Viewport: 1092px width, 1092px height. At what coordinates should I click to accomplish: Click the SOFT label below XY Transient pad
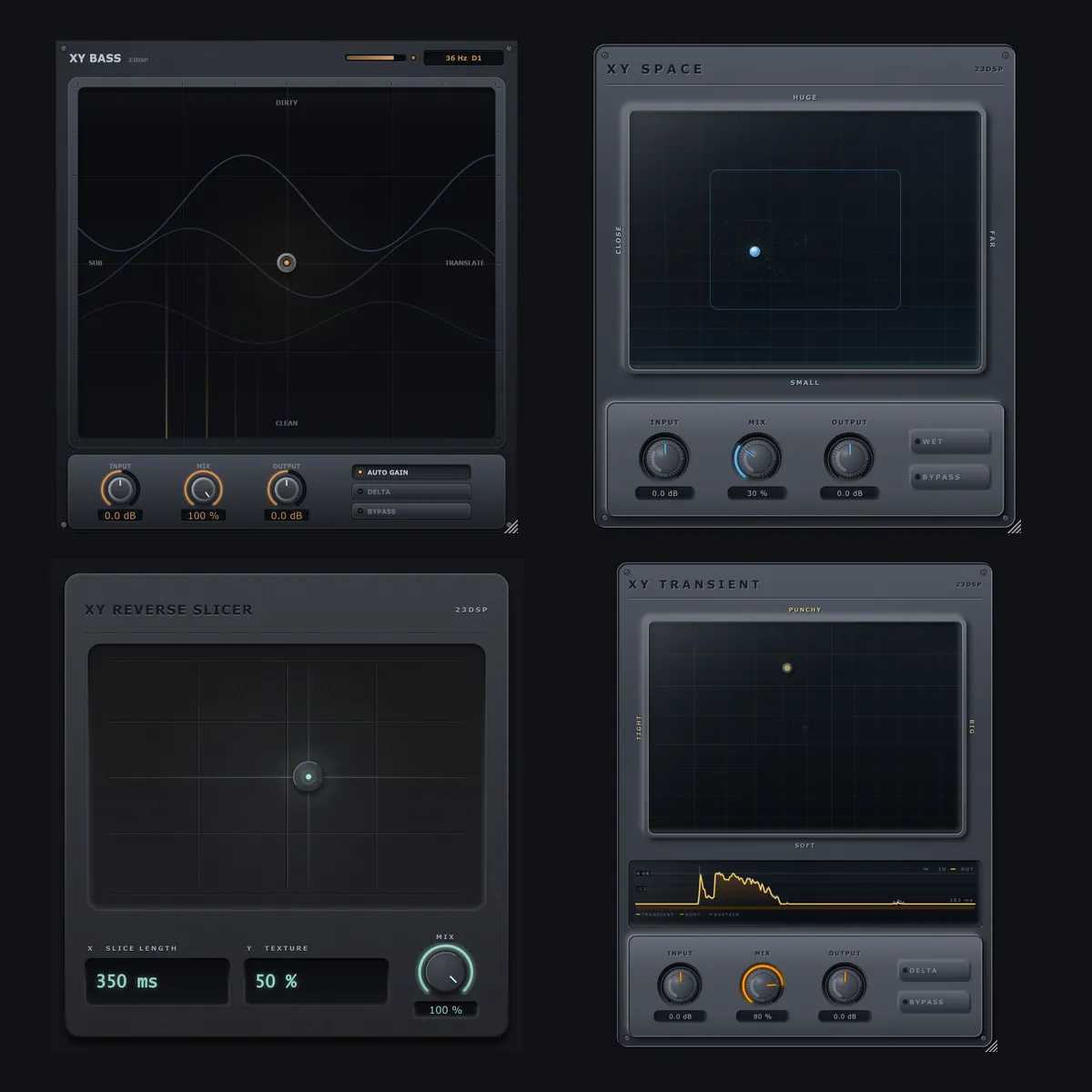click(804, 845)
